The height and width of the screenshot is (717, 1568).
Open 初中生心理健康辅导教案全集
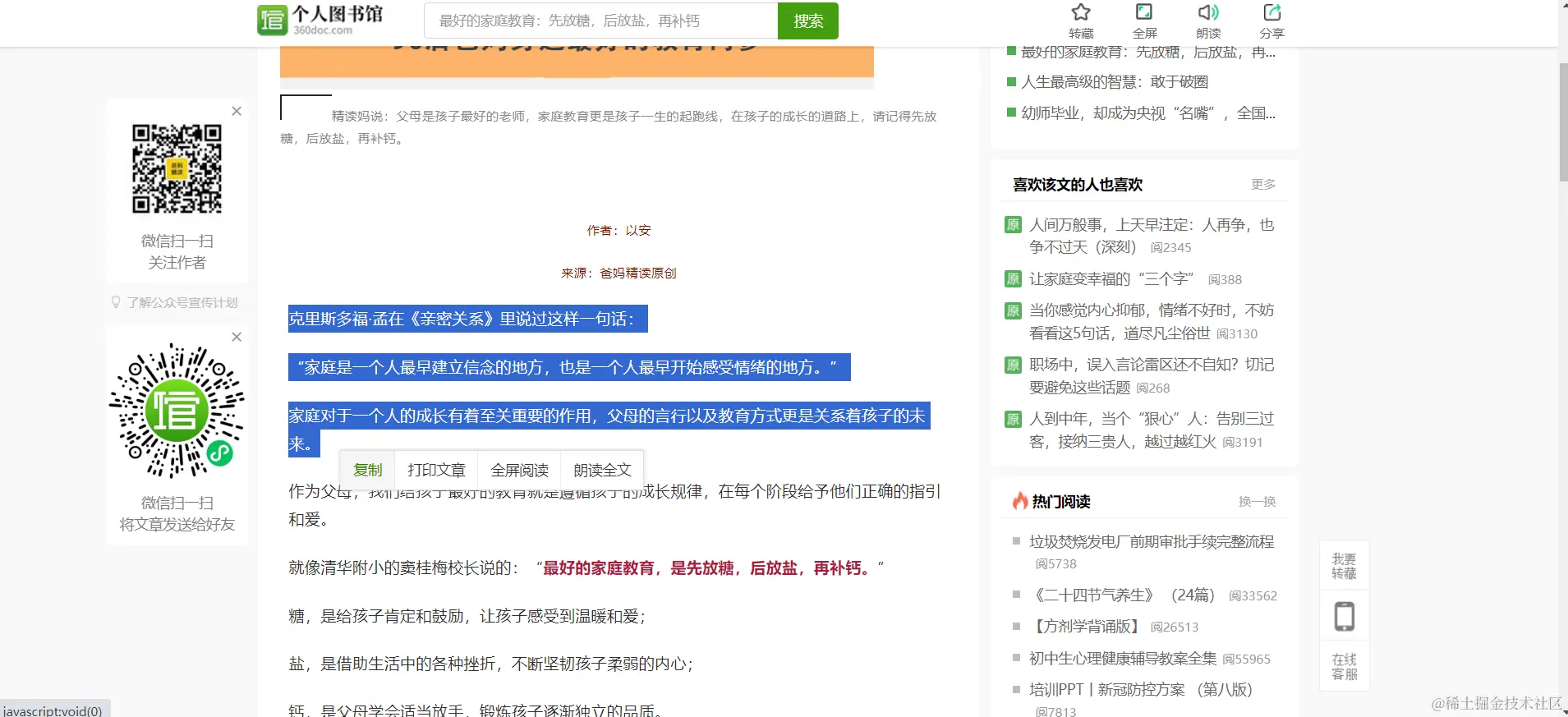click(x=1123, y=658)
